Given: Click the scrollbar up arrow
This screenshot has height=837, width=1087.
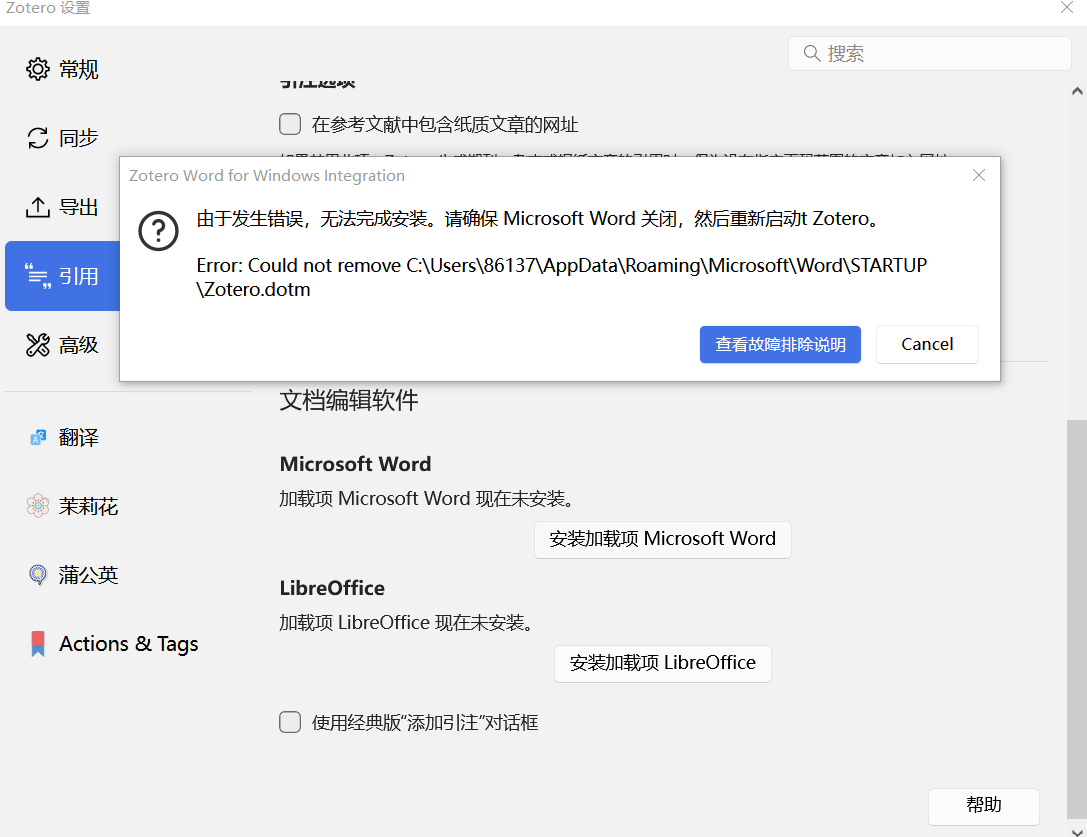Looking at the screenshot, I should tap(1077, 91).
